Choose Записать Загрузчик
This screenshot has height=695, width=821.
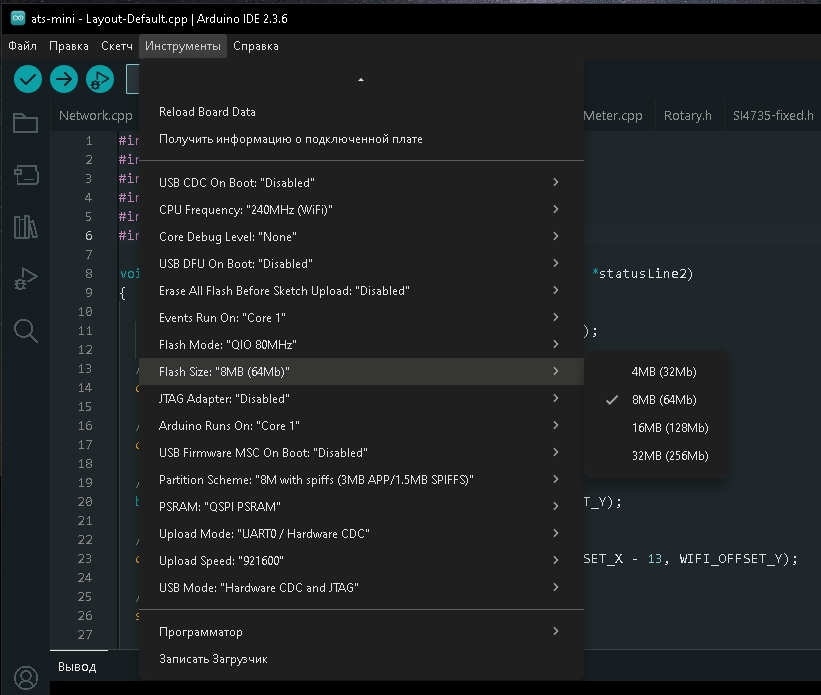point(361,659)
